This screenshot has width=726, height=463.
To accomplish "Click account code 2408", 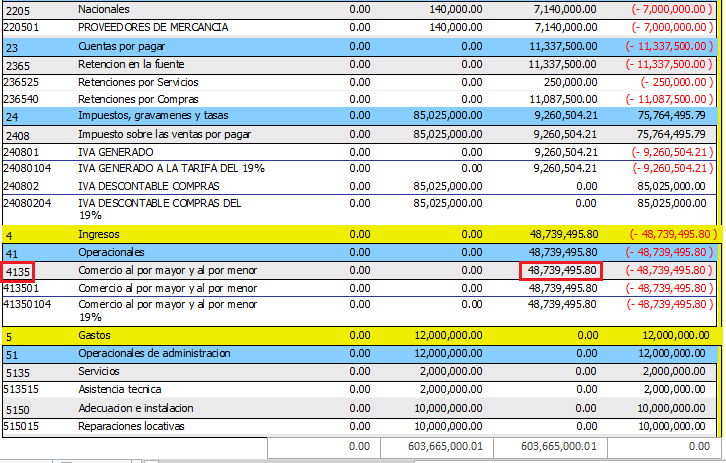I will tap(18, 136).
